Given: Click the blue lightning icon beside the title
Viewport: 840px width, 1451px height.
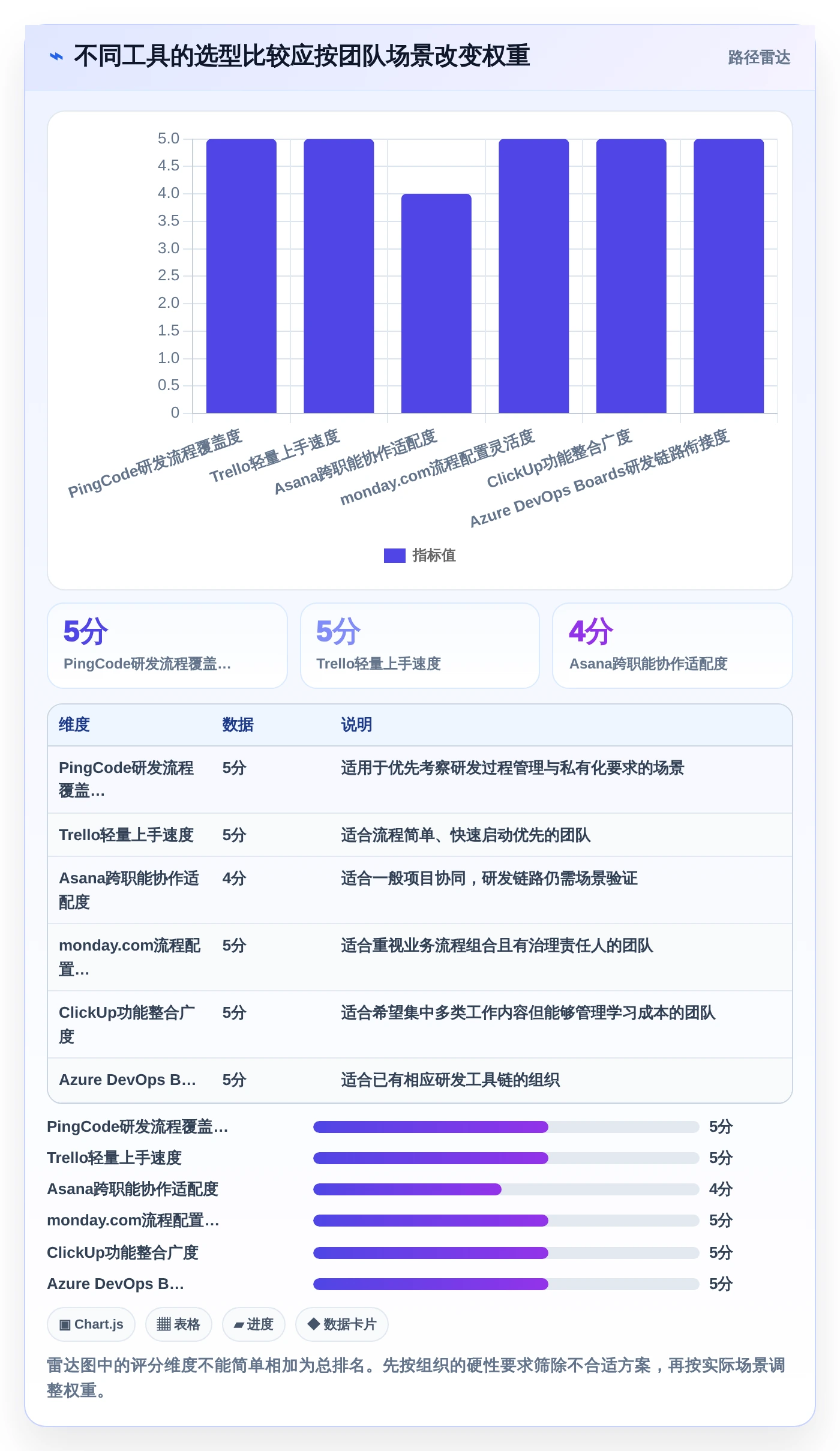Looking at the screenshot, I should pos(56,56).
